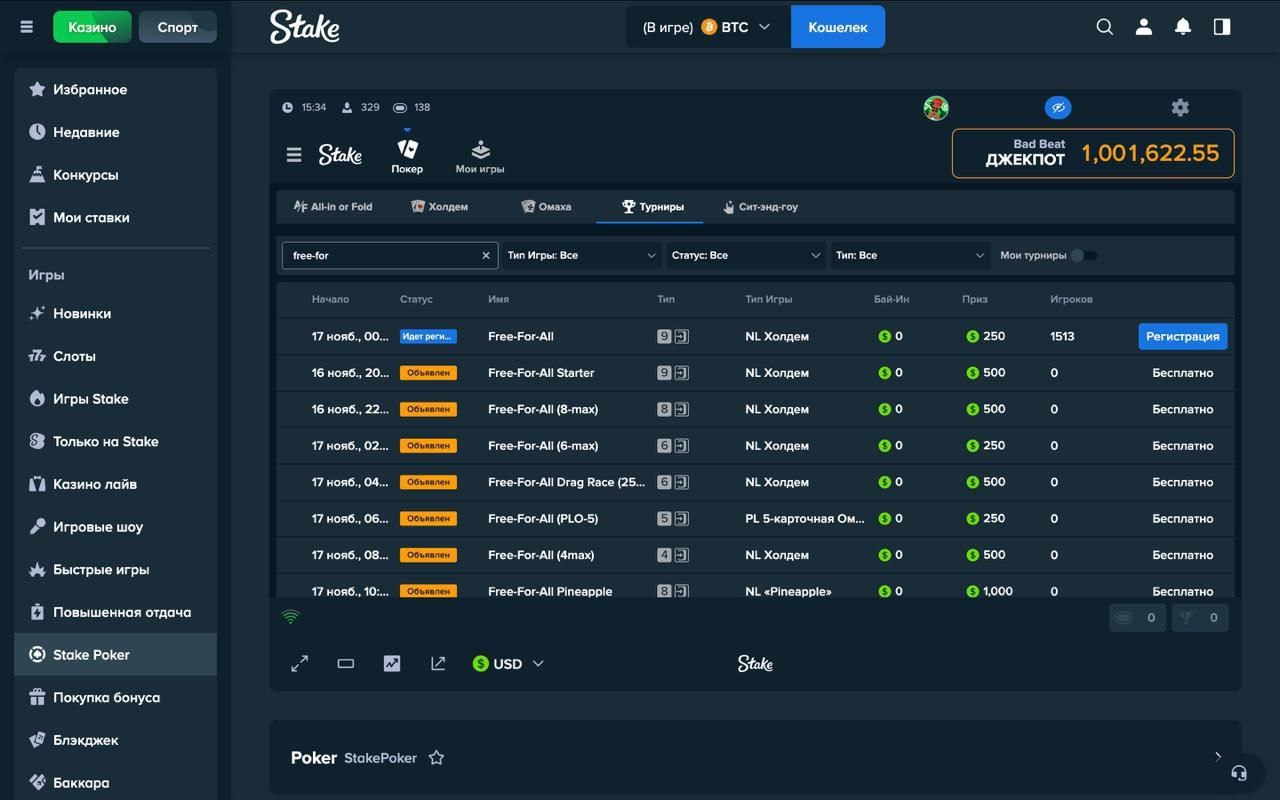The width and height of the screenshot is (1280, 800).
Task: Click the Регистрация button for Free-For-All
Action: [x=1182, y=336]
